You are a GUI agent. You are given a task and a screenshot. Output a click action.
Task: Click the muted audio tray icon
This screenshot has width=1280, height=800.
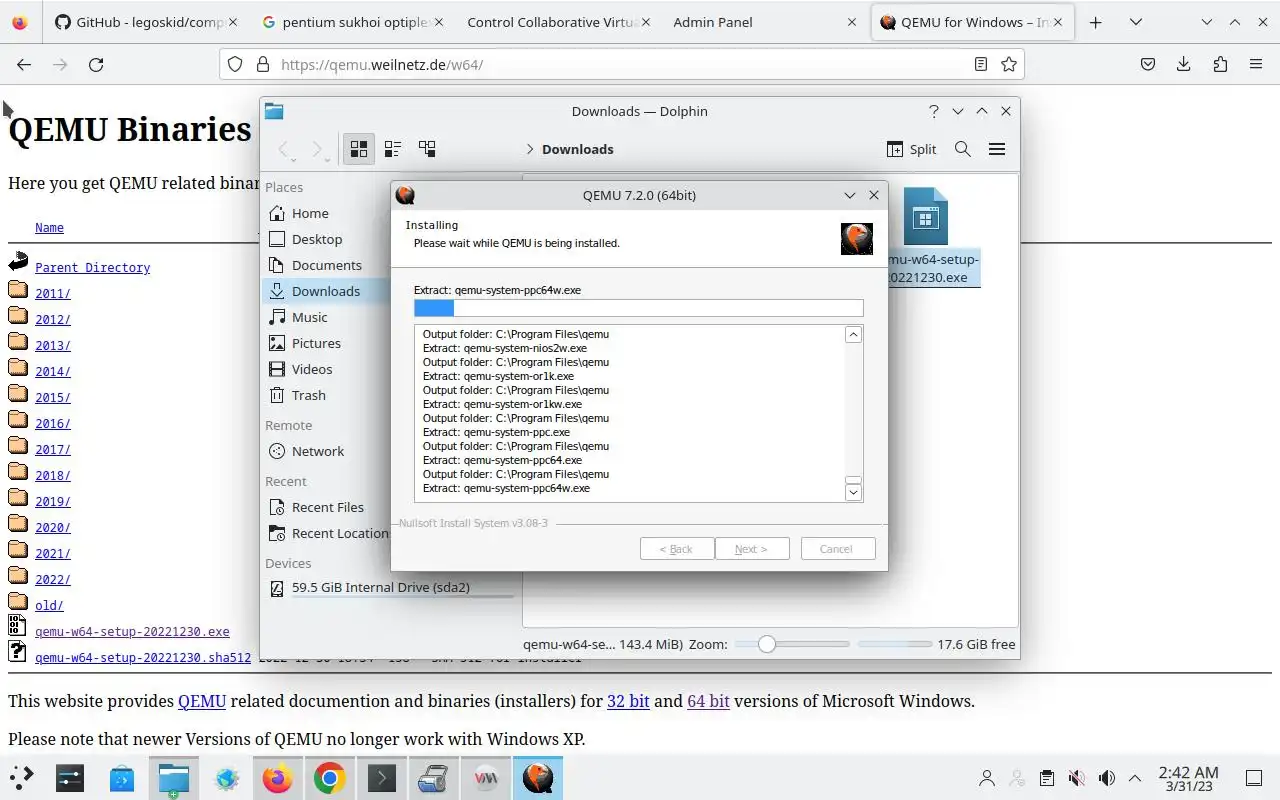pyautogui.click(x=1076, y=778)
